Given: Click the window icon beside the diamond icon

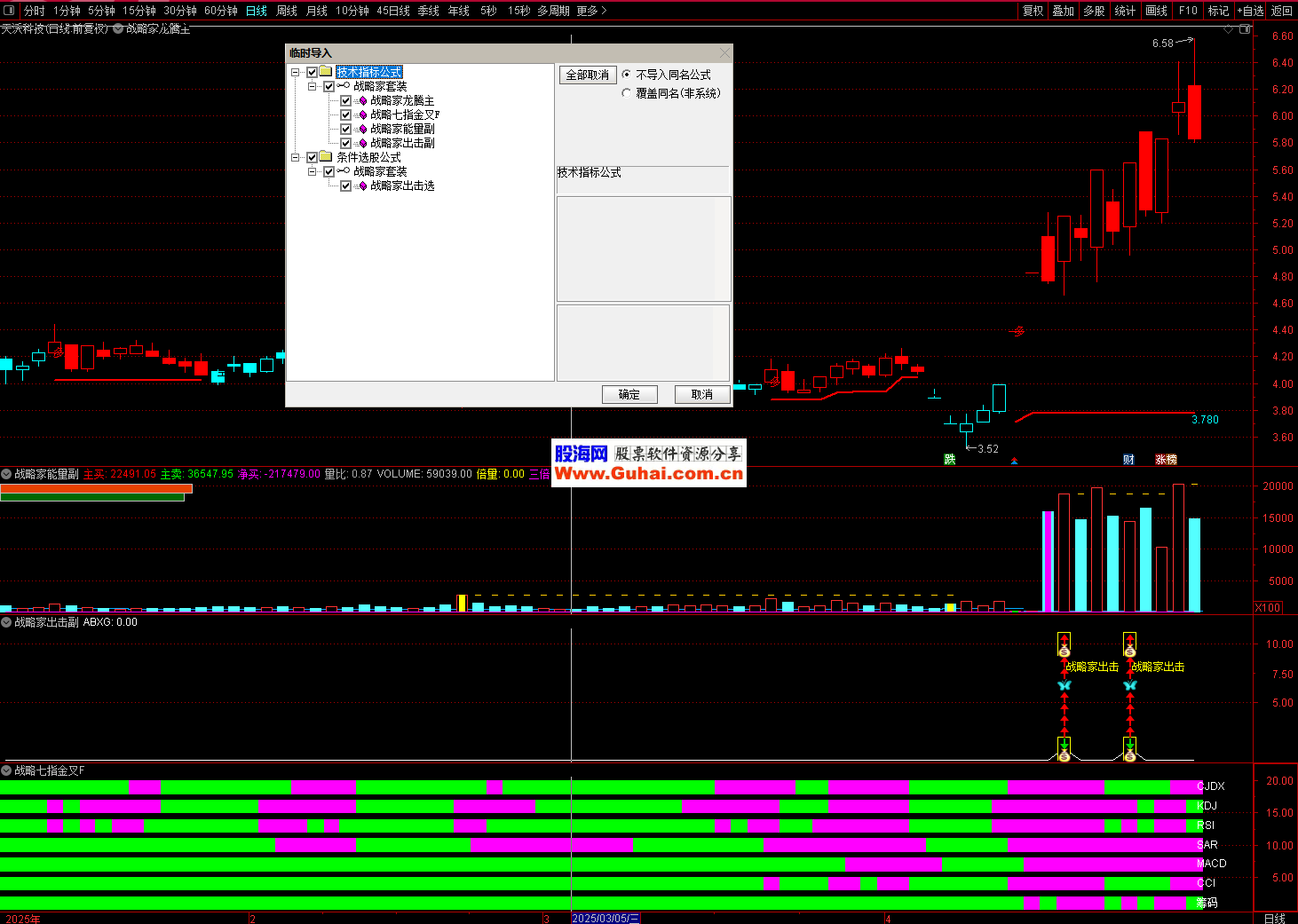Looking at the screenshot, I should click(x=1245, y=29).
